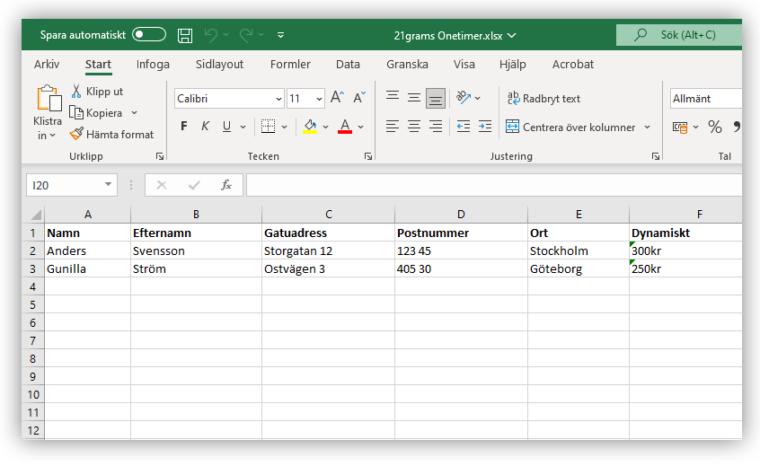Click Decrease font size icon
Image resolution: width=760 pixels, height=466 pixels.
(359, 97)
